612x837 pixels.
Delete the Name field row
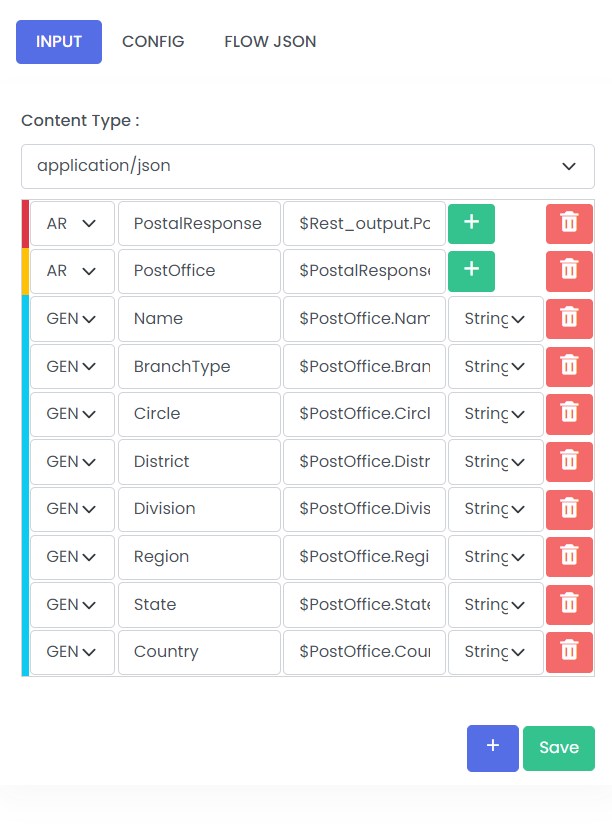(569, 319)
